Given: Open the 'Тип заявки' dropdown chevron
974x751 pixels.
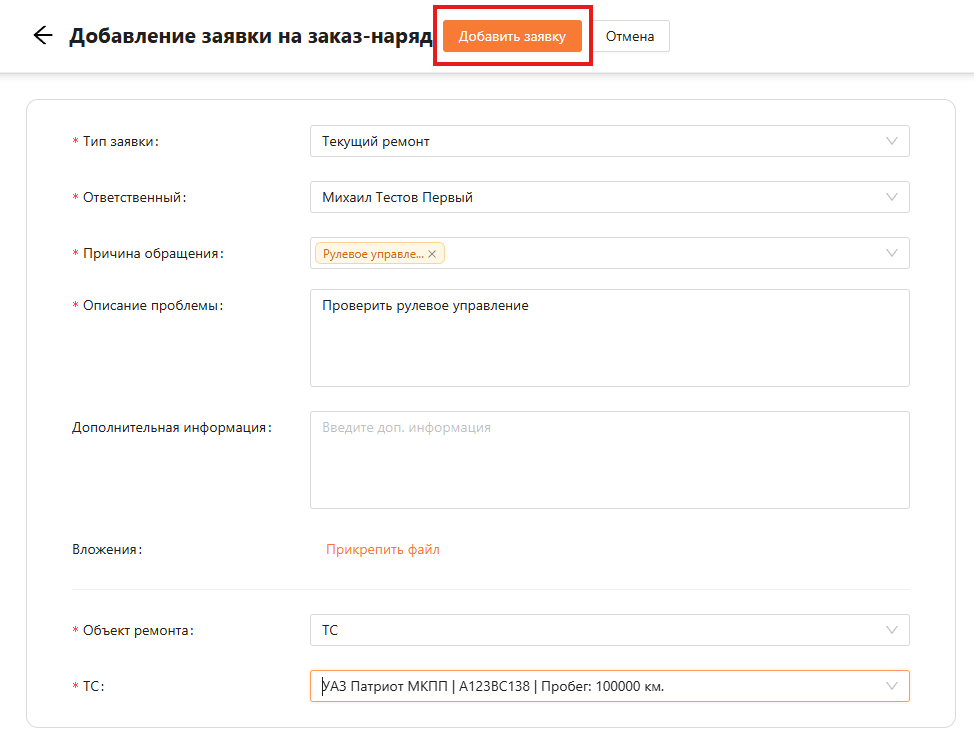Looking at the screenshot, I should click(x=891, y=141).
